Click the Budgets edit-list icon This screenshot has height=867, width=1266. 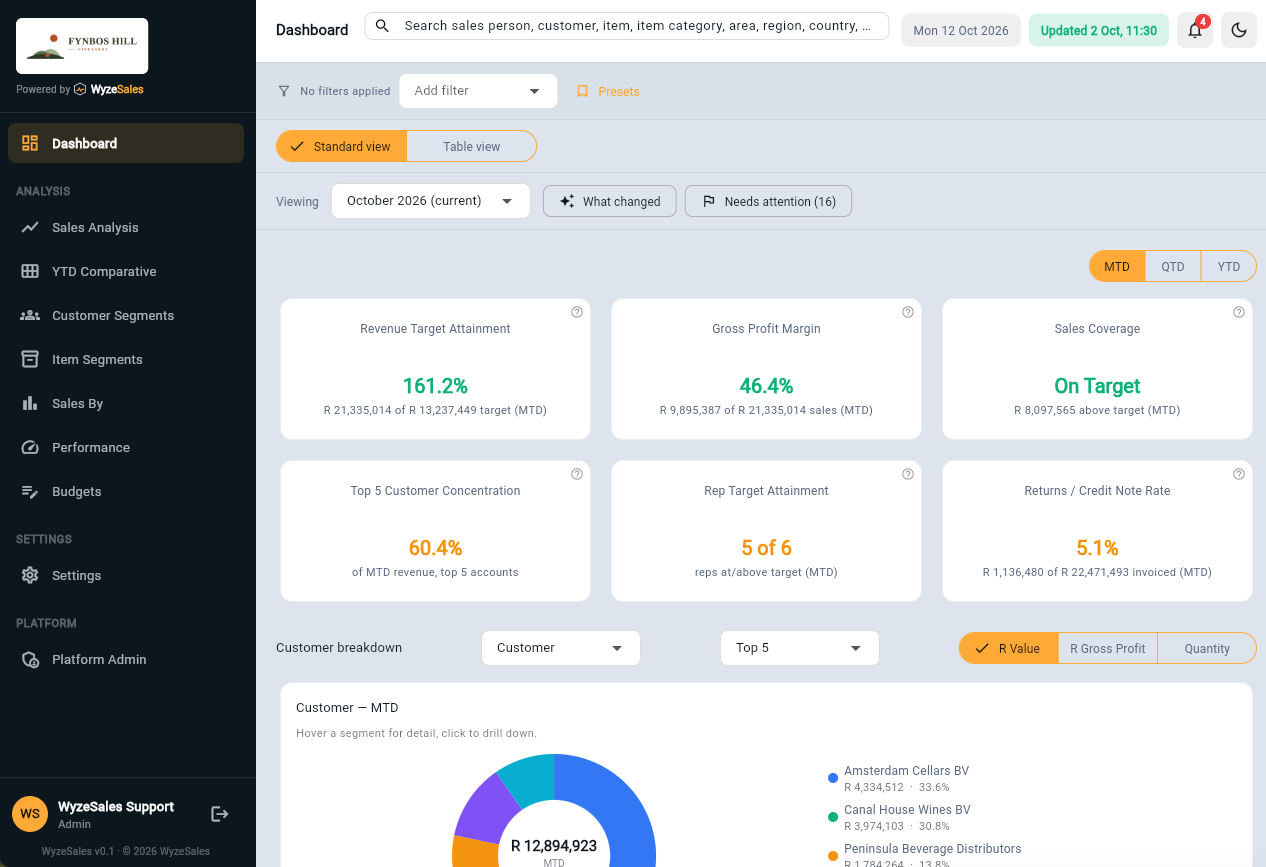[30, 491]
